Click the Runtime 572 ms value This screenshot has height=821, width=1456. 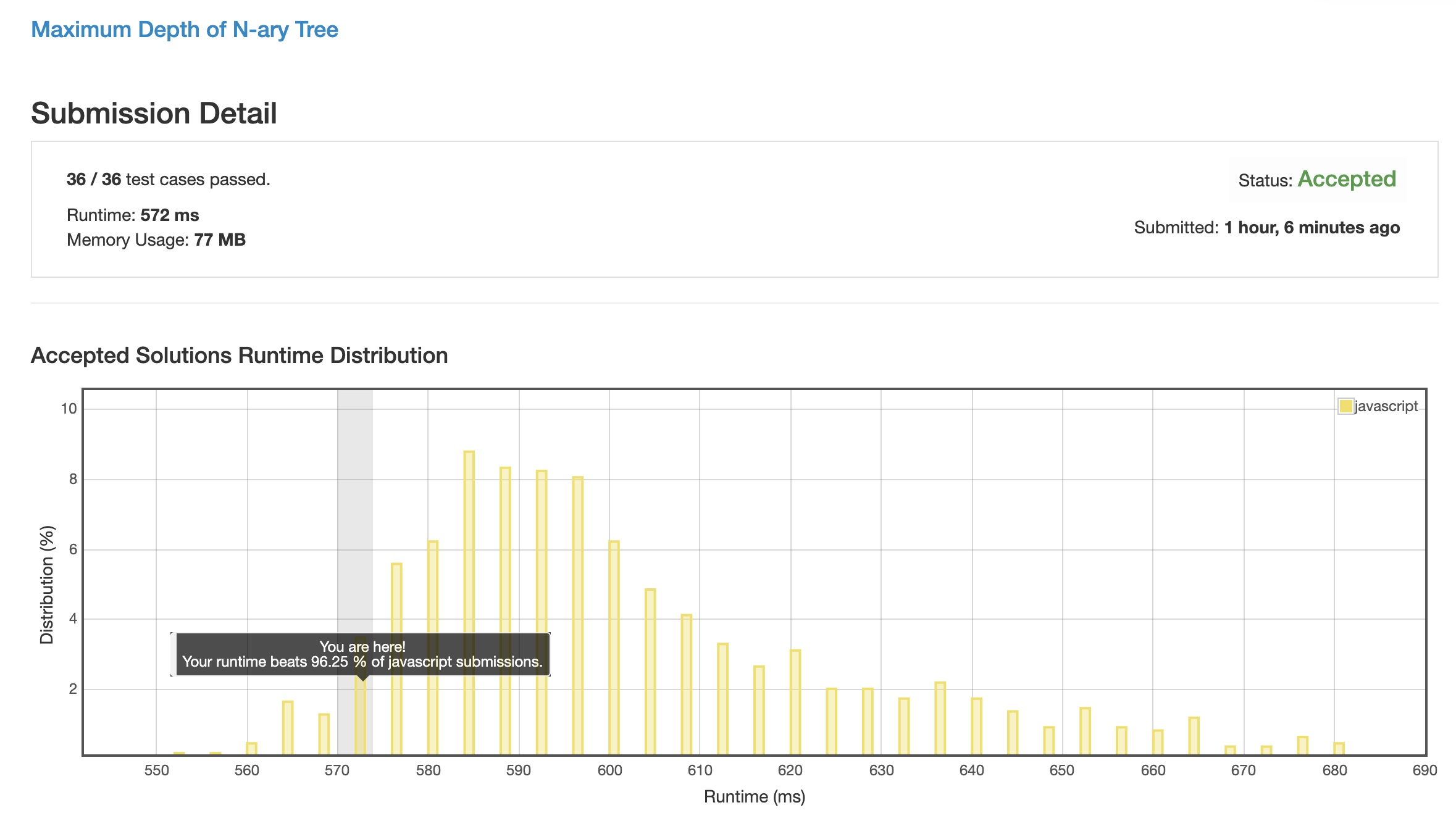pos(170,215)
